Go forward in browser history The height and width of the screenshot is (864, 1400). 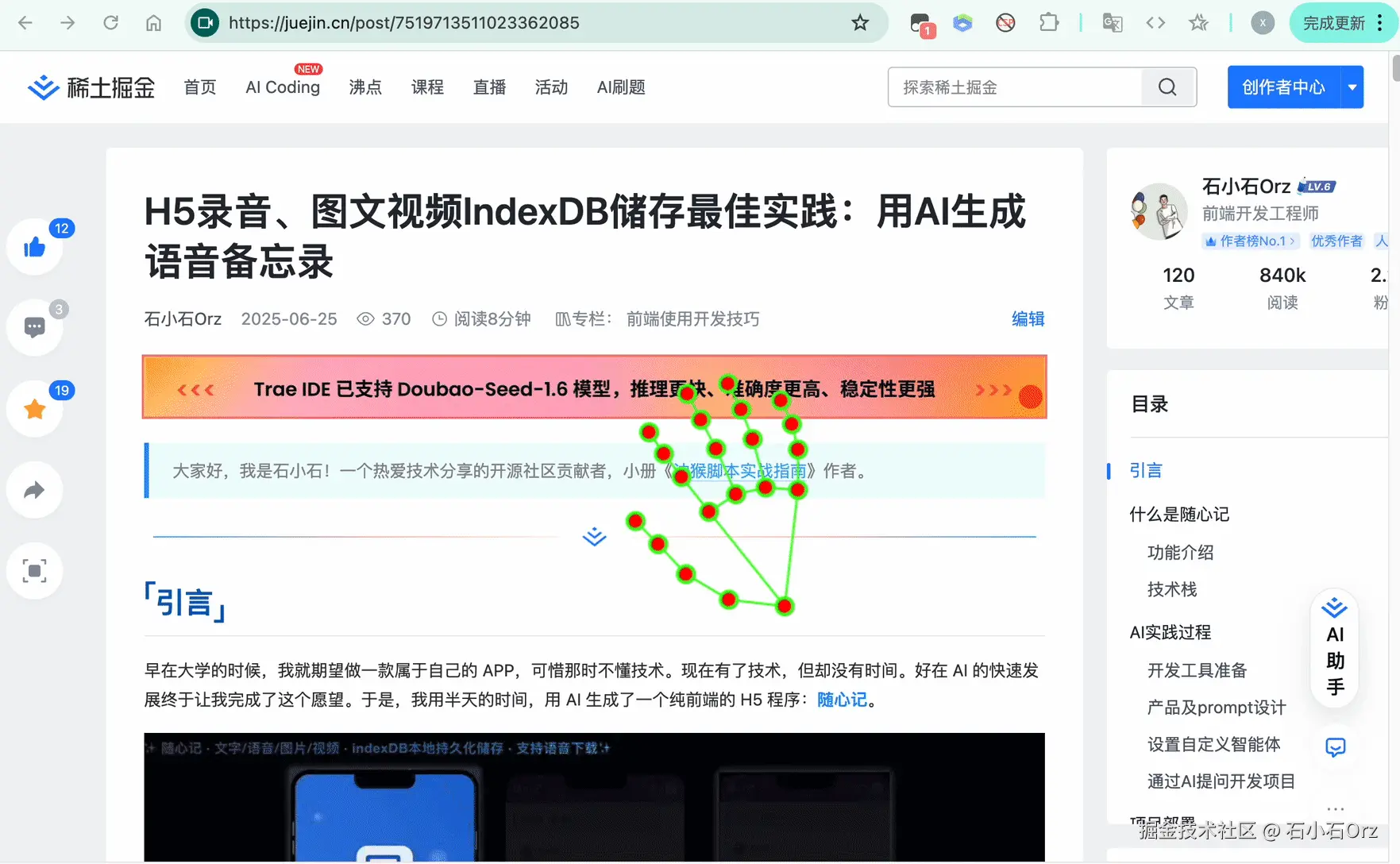(x=67, y=23)
